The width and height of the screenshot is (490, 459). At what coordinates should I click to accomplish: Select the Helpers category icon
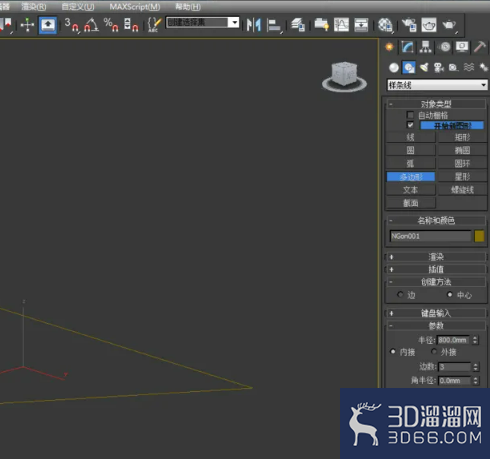point(453,68)
